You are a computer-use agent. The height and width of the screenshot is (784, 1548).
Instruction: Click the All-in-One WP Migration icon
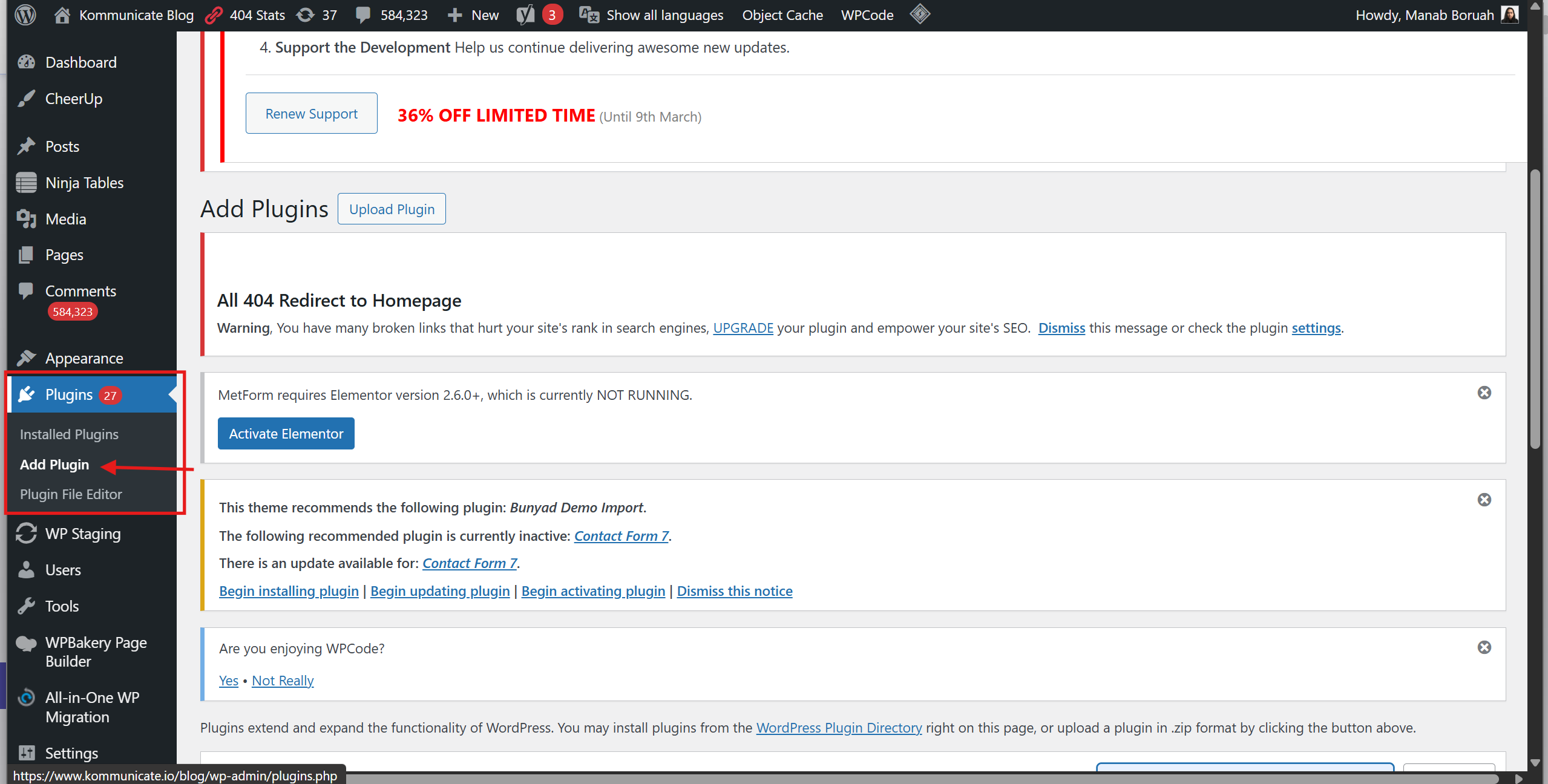[x=26, y=697]
